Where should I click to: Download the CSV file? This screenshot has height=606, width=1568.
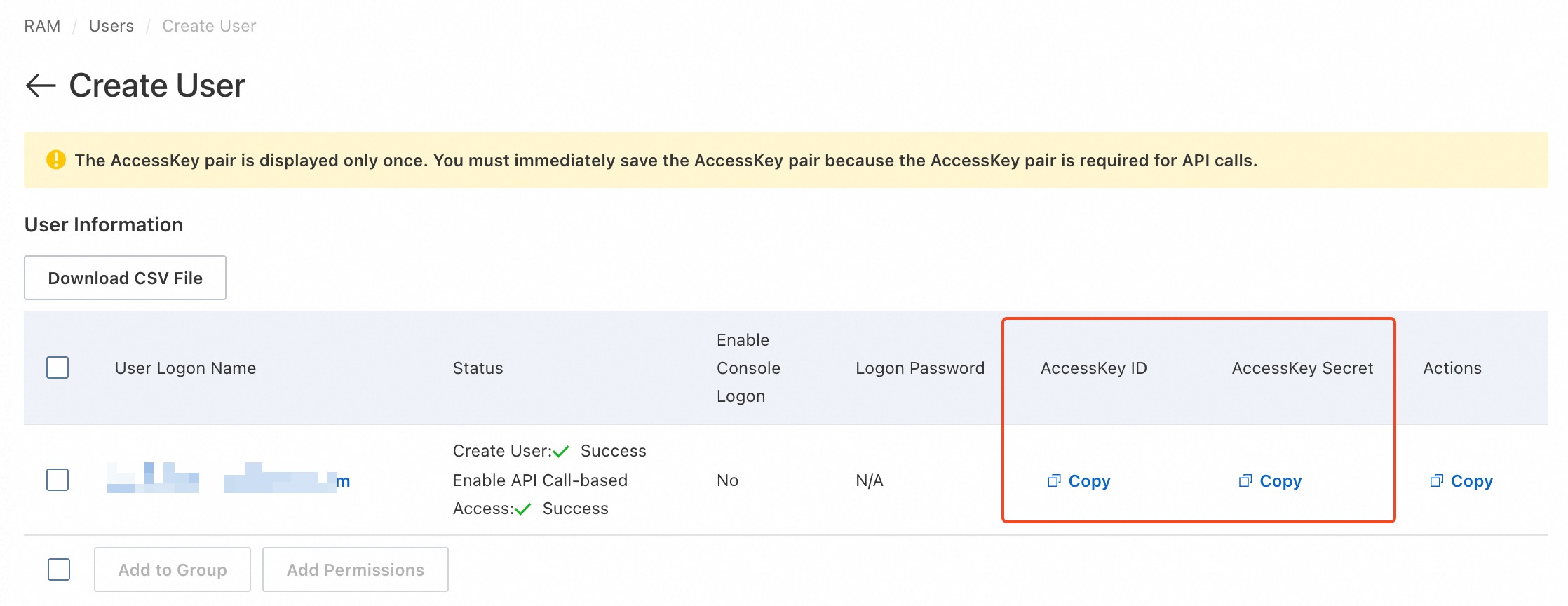(x=125, y=278)
